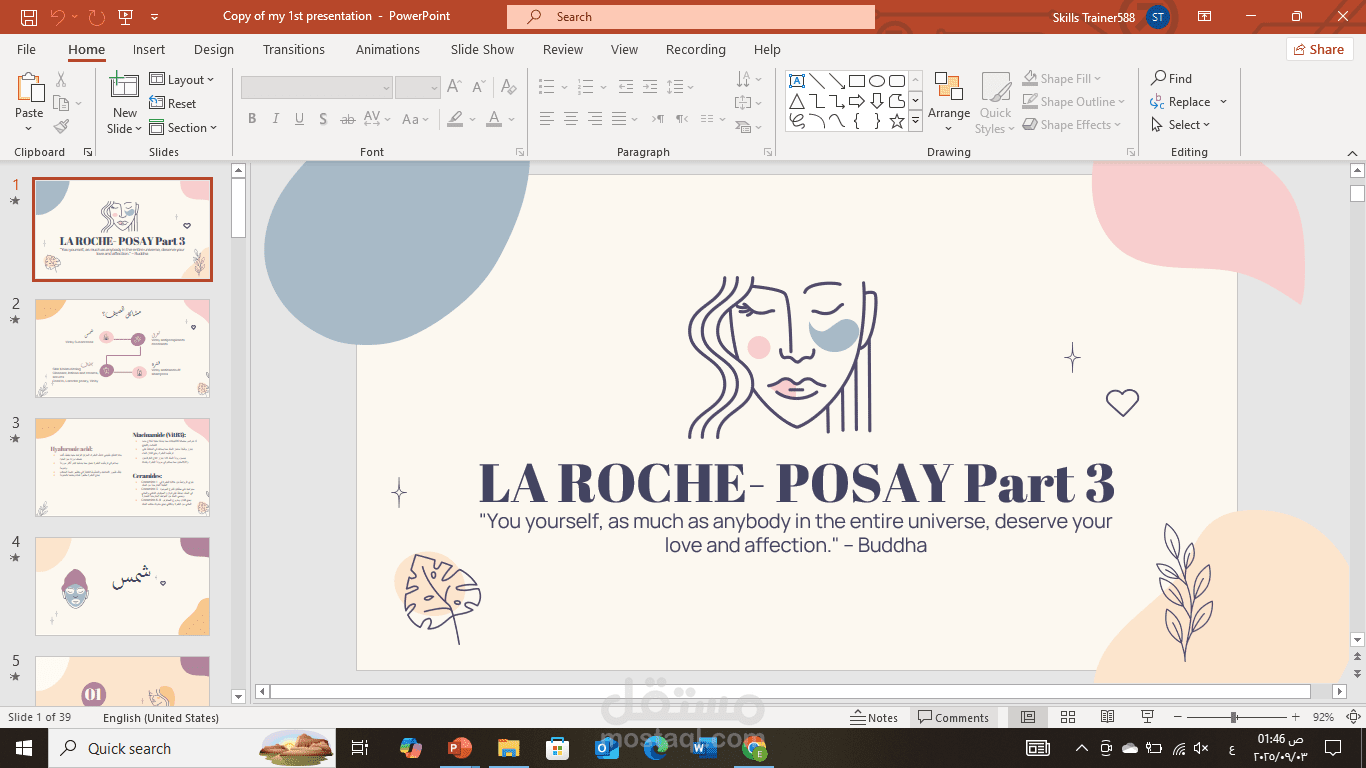Image resolution: width=1366 pixels, height=768 pixels.
Task: Open the Review tab
Action: click(563, 49)
